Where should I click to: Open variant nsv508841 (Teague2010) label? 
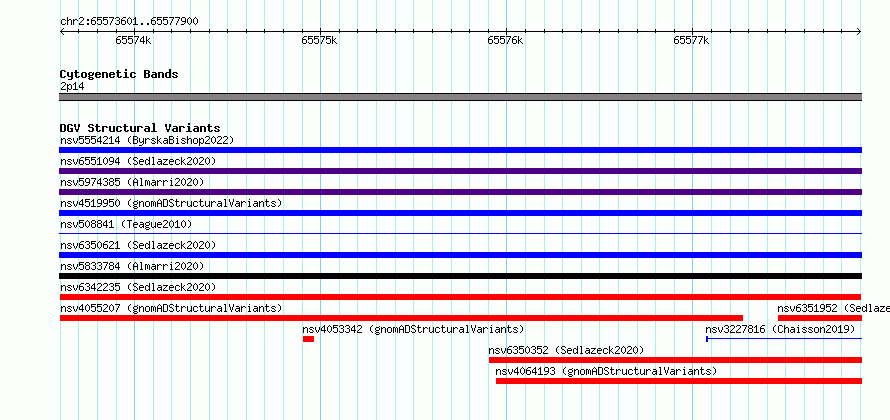tap(126, 224)
